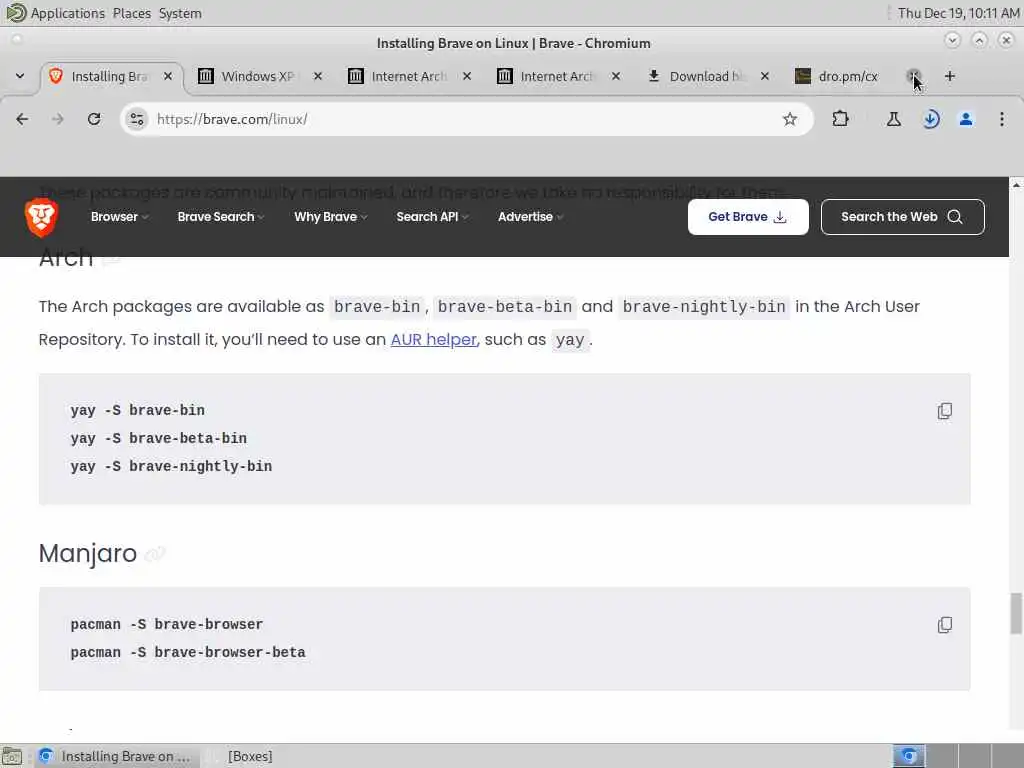Click 'yay -S brave-nightly-bin' command line

pyautogui.click(x=171, y=466)
